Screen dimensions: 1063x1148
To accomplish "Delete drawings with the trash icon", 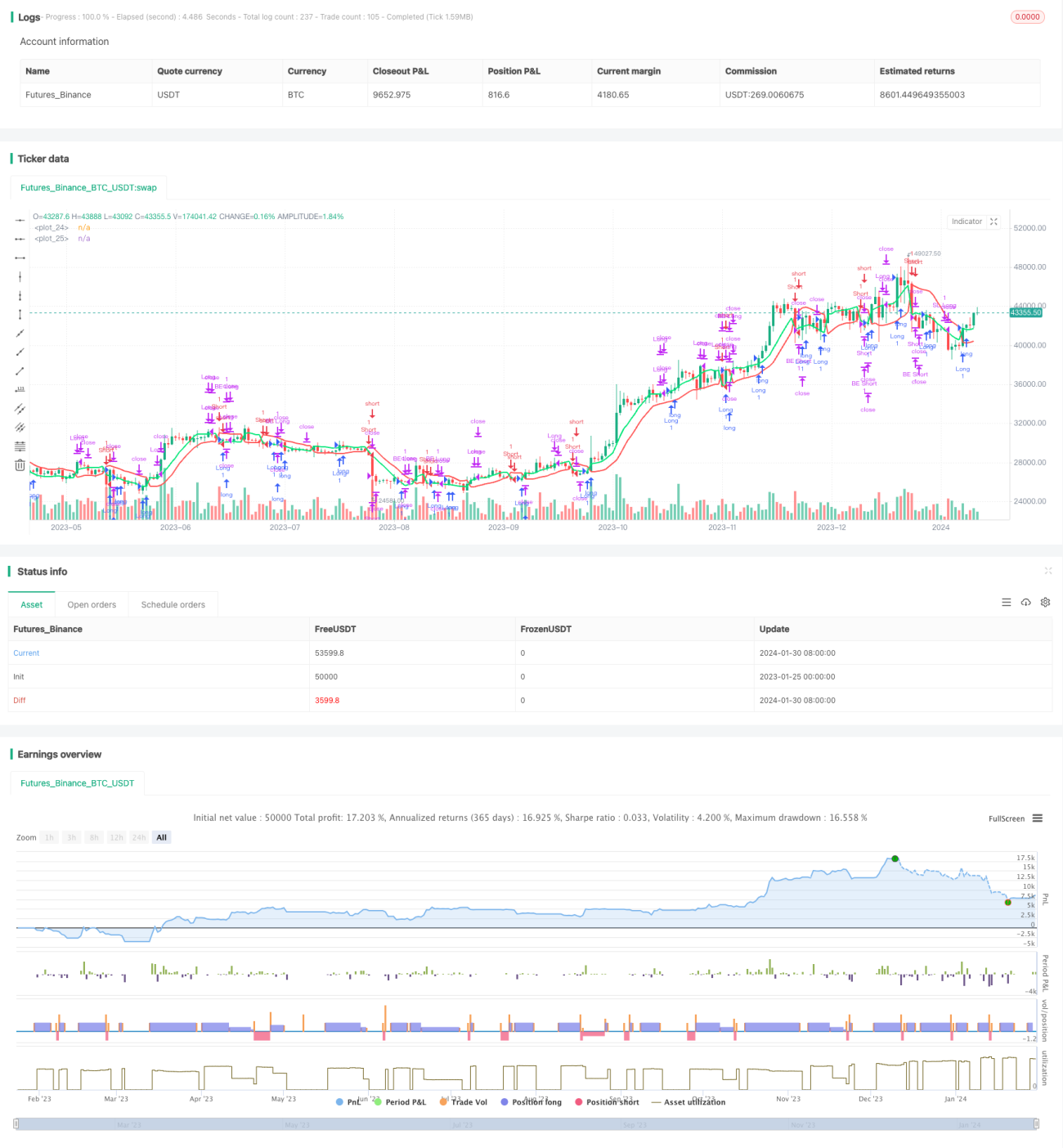I will click(20, 465).
